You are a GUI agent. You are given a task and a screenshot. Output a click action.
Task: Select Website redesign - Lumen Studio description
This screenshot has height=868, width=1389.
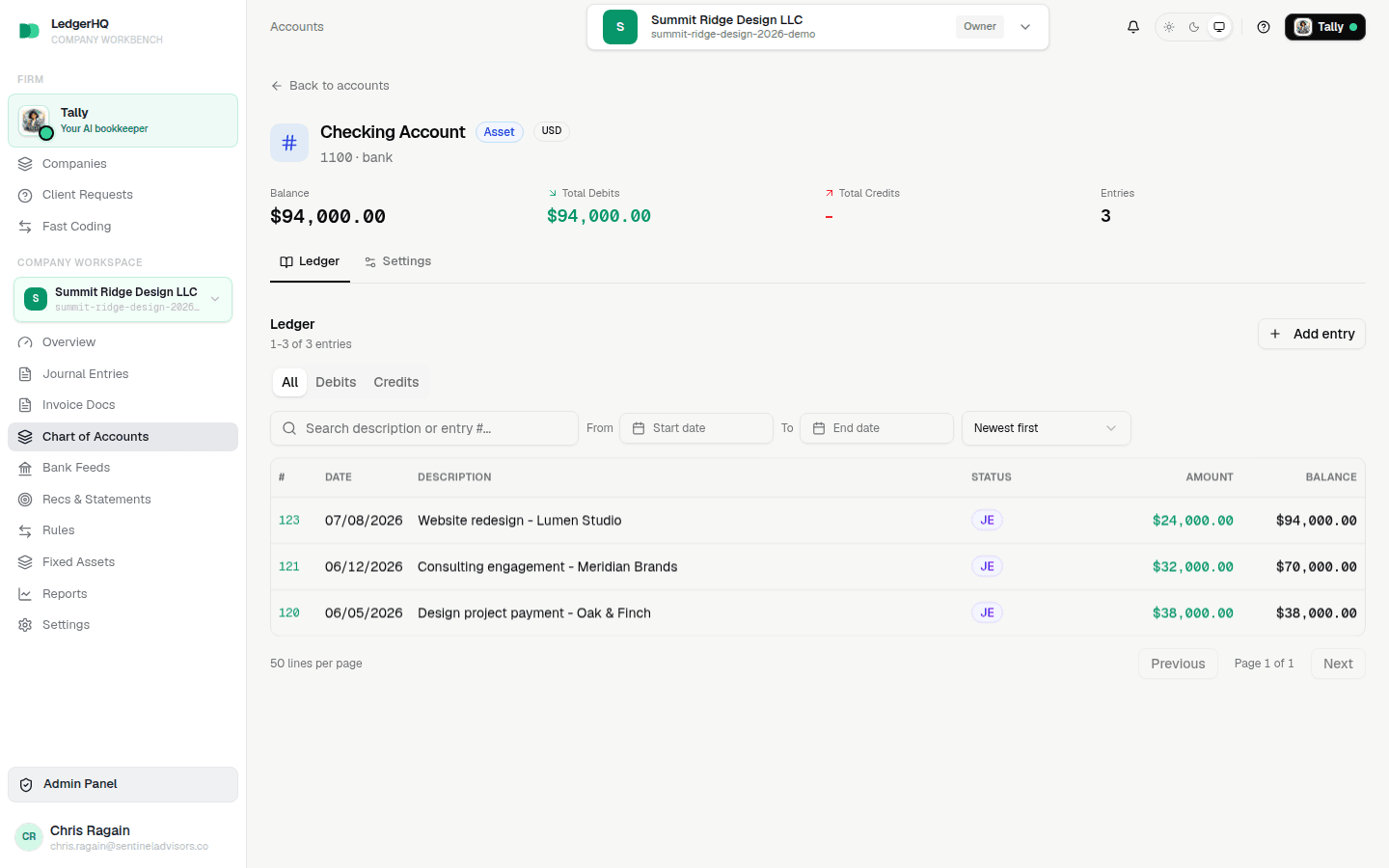[519, 520]
